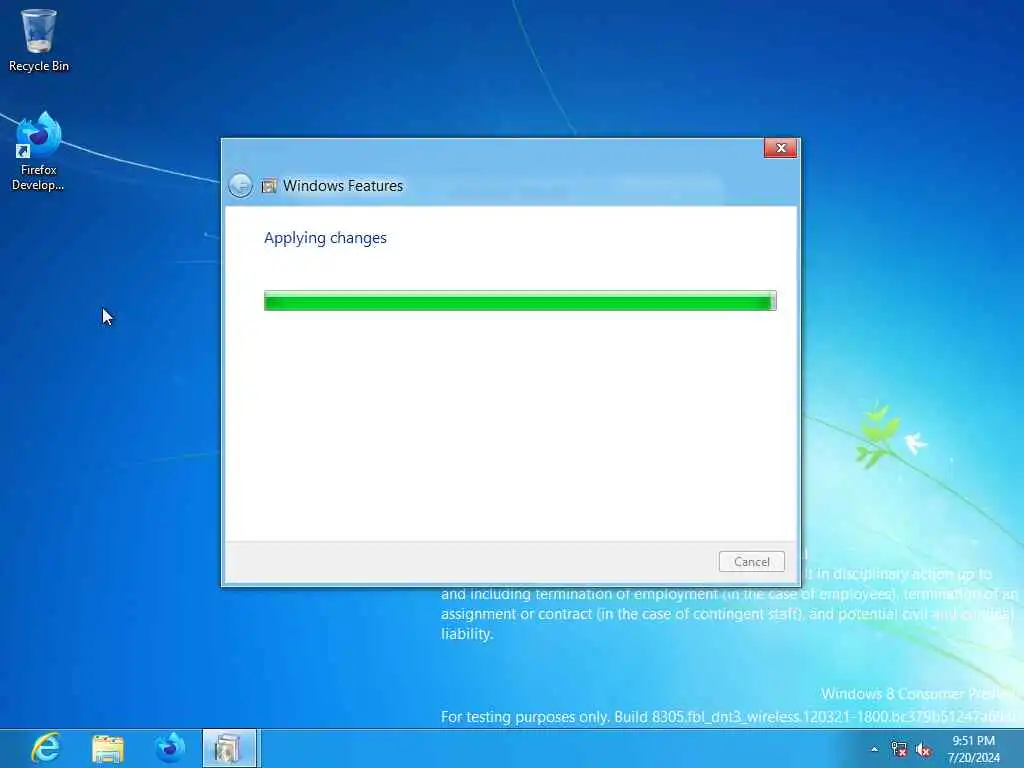
Task: Cancel the Applying changes operation
Action: pyautogui.click(x=751, y=562)
